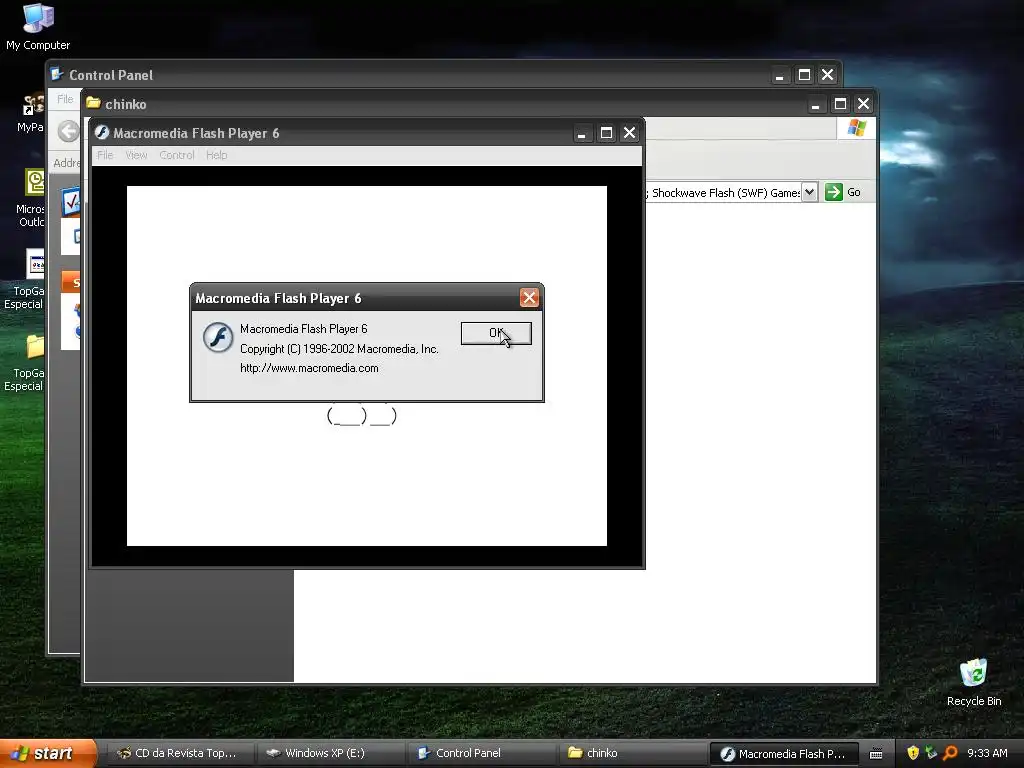
Task: Click the orange magnifier tray icon
Action: point(950,753)
